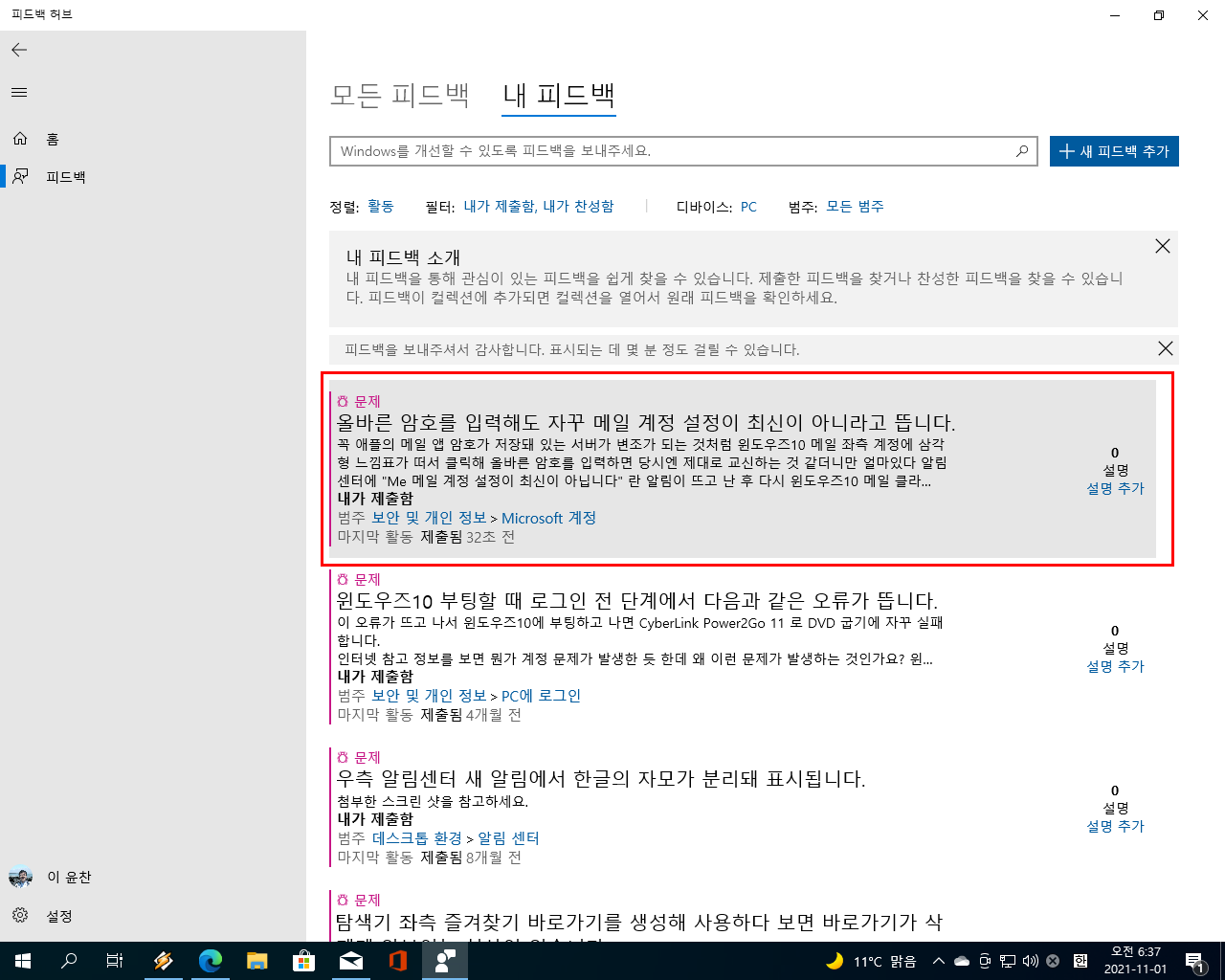Screen dimensions: 1225x980
Task: Select 피드백 in the sidebar
Action: point(153,176)
